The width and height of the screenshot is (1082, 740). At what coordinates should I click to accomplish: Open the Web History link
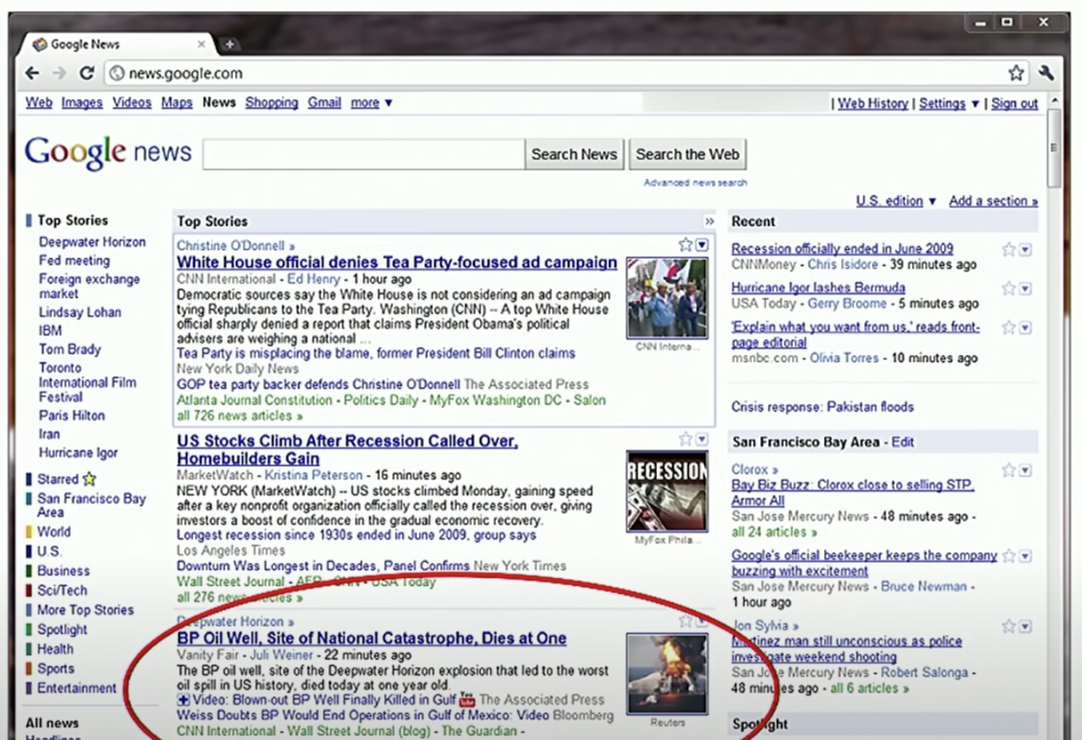coord(873,104)
